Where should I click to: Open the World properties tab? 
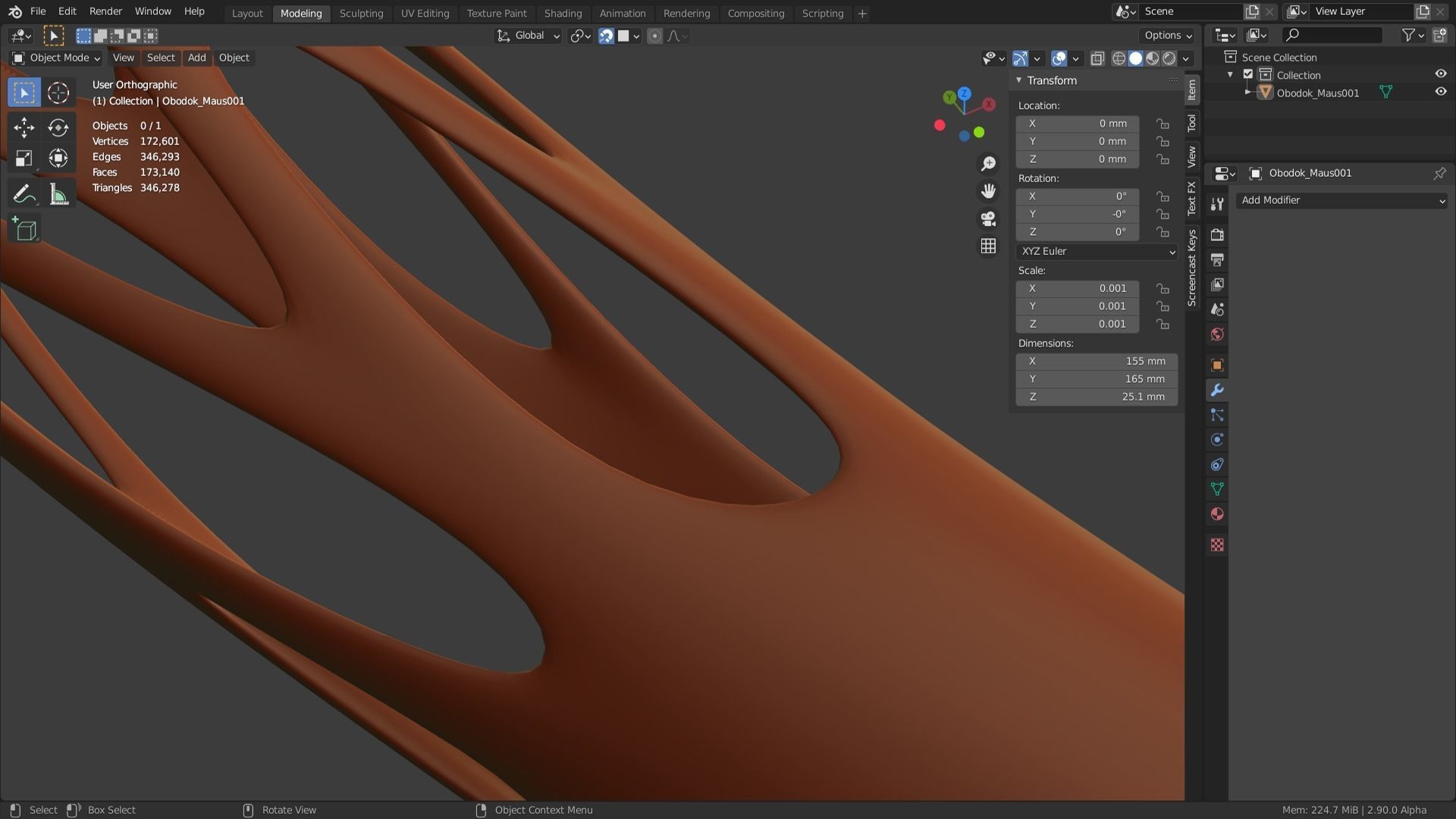(1217, 334)
